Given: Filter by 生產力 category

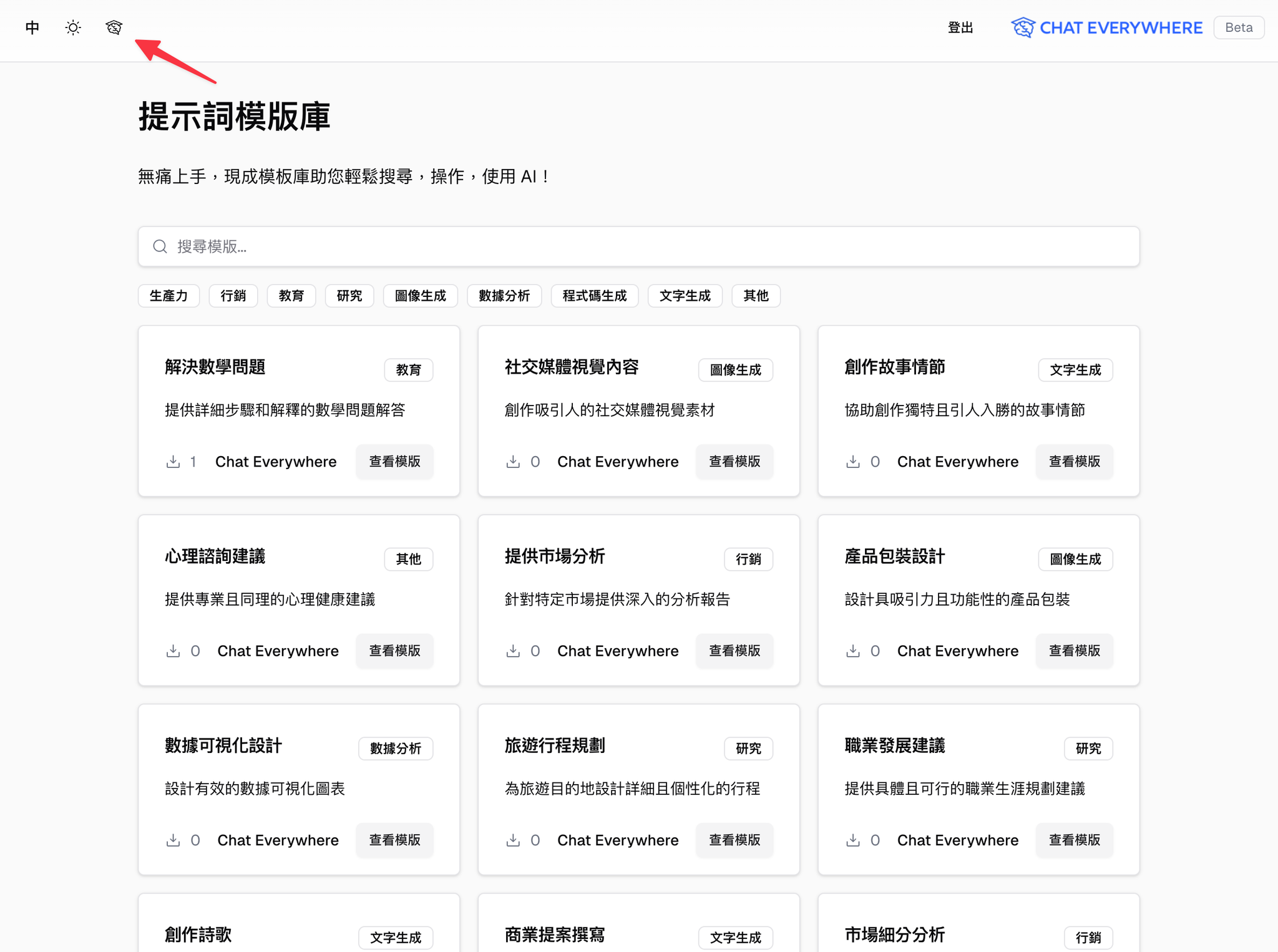Looking at the screenshot, I should click(x=168, y=296).
